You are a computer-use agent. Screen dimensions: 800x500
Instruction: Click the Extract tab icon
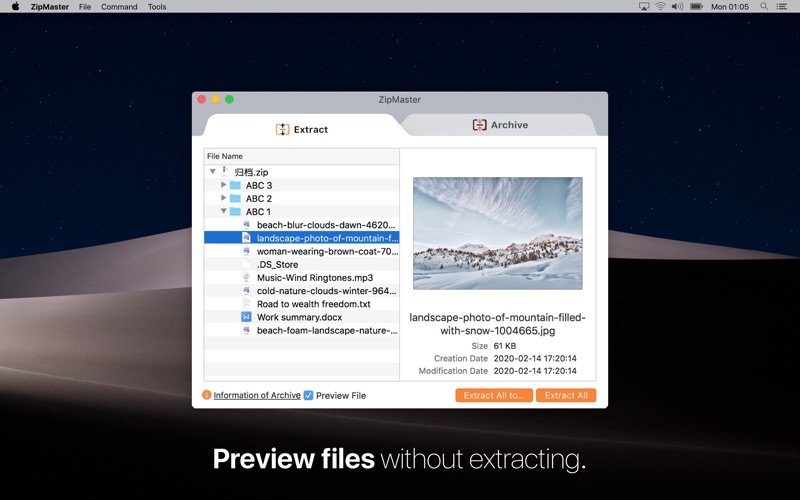coord(282,130)
